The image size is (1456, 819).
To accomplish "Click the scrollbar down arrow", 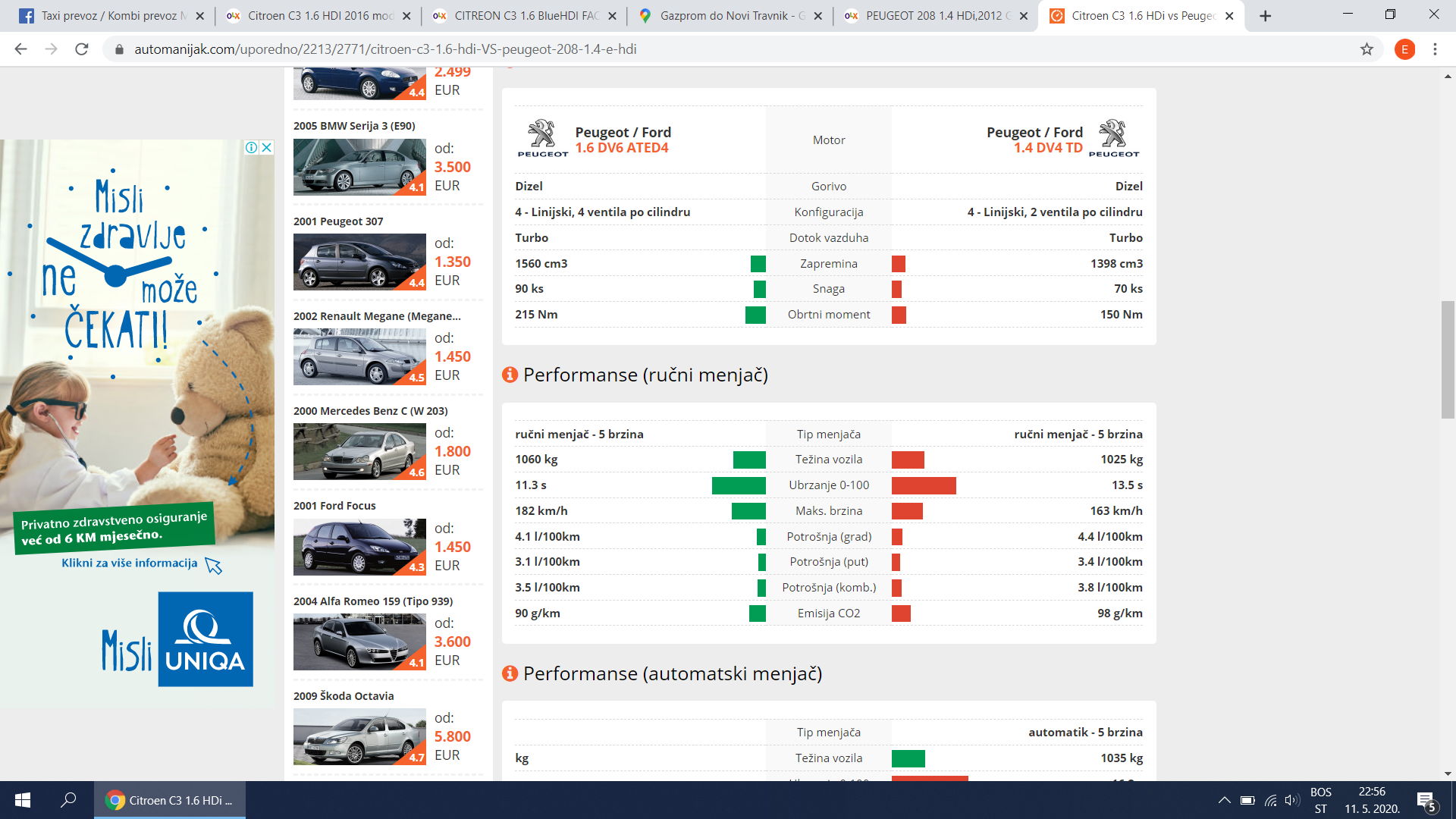I will click(1448, 773).
